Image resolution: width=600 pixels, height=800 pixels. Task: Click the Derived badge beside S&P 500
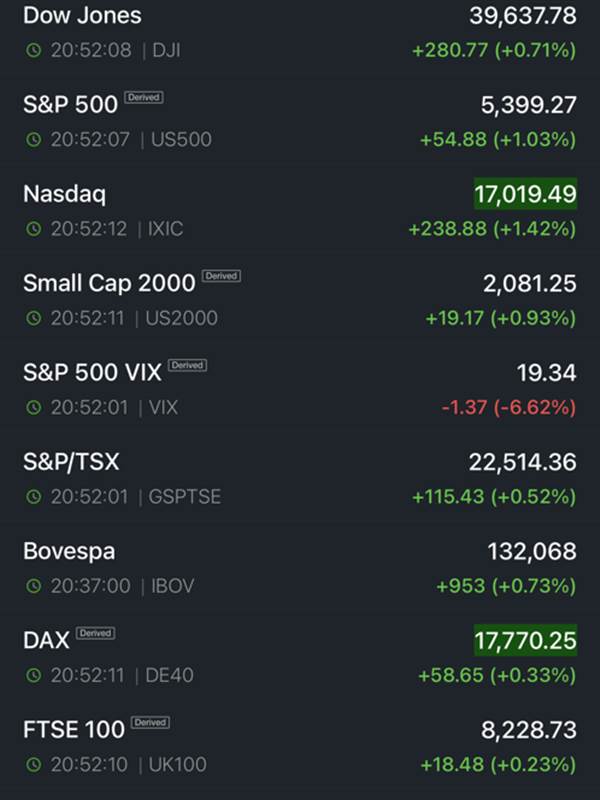(x=144, y=97)
